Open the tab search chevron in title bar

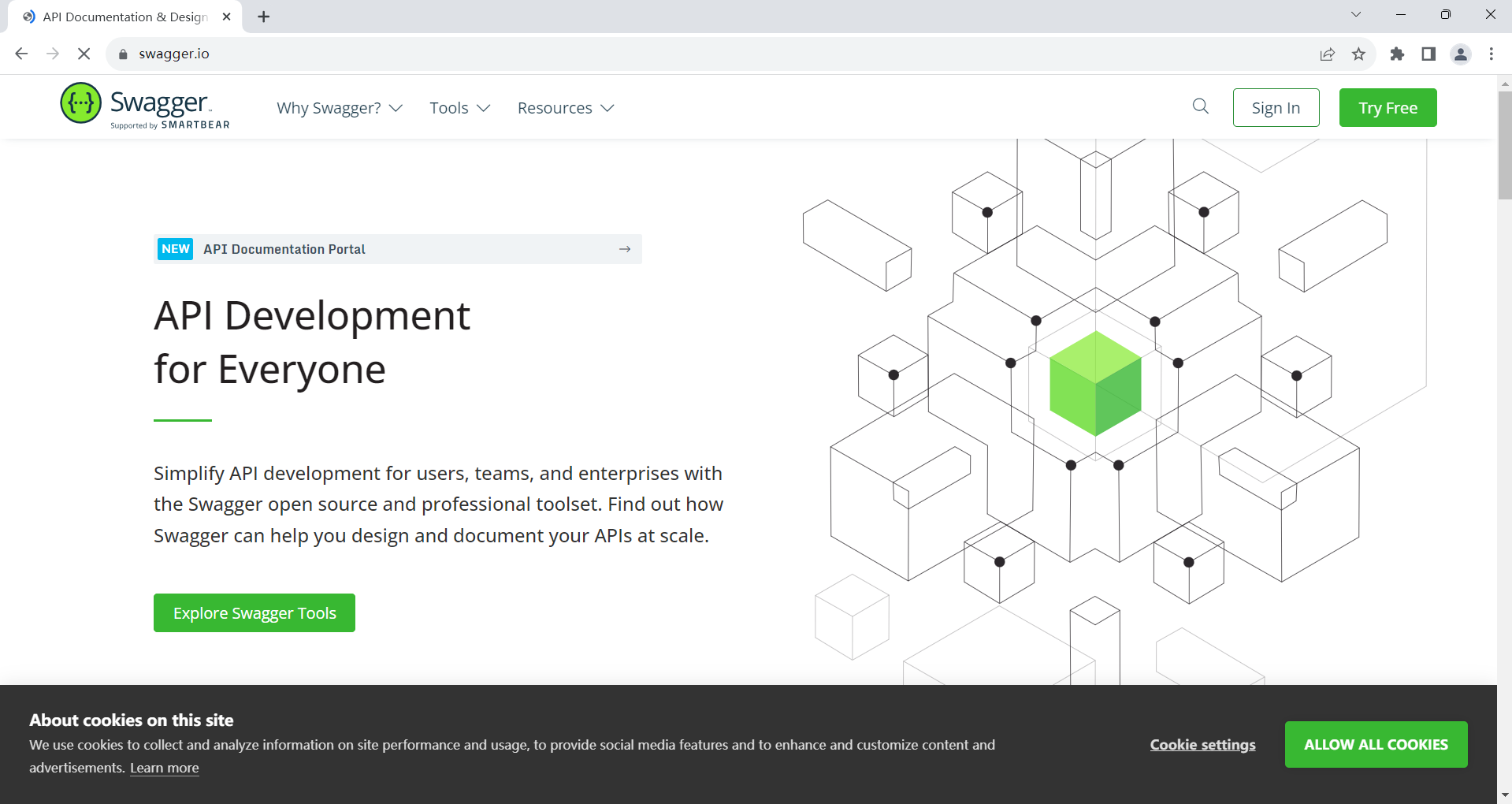1356,14
